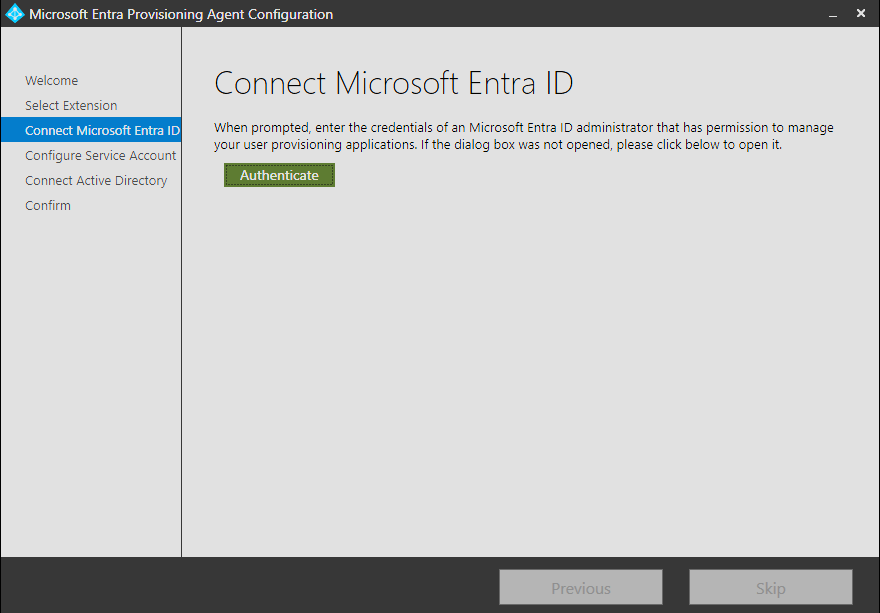Click empty title bar space near minimize

coord(700,14)
